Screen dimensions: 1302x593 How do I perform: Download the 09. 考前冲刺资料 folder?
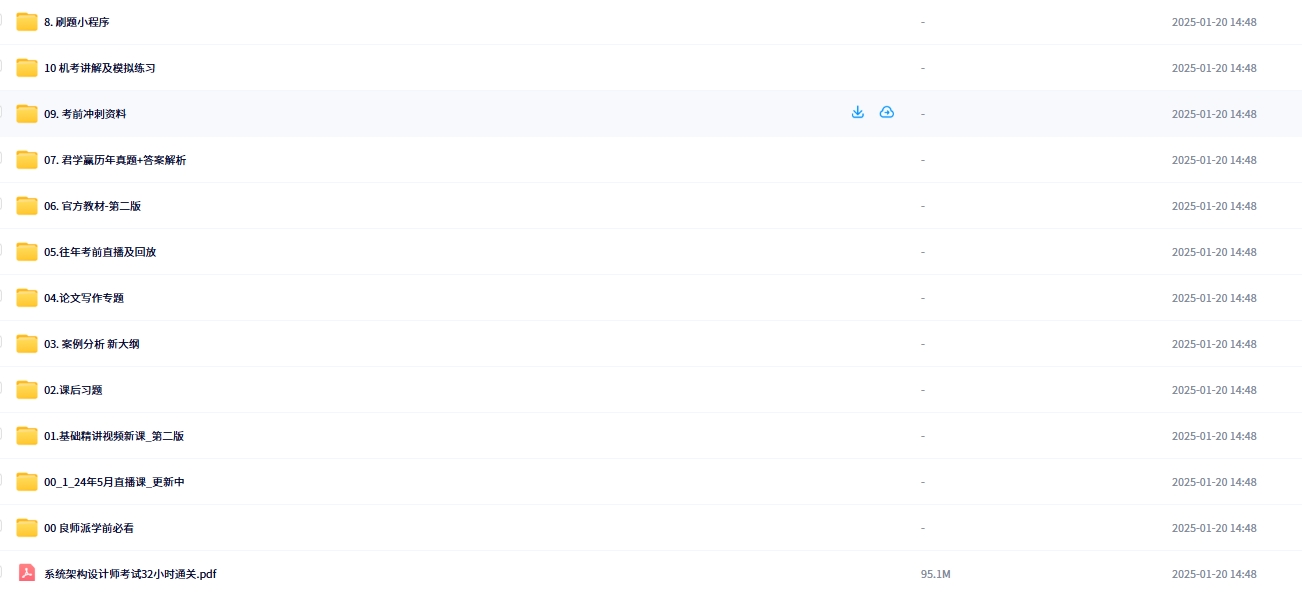tap(857, 113)
